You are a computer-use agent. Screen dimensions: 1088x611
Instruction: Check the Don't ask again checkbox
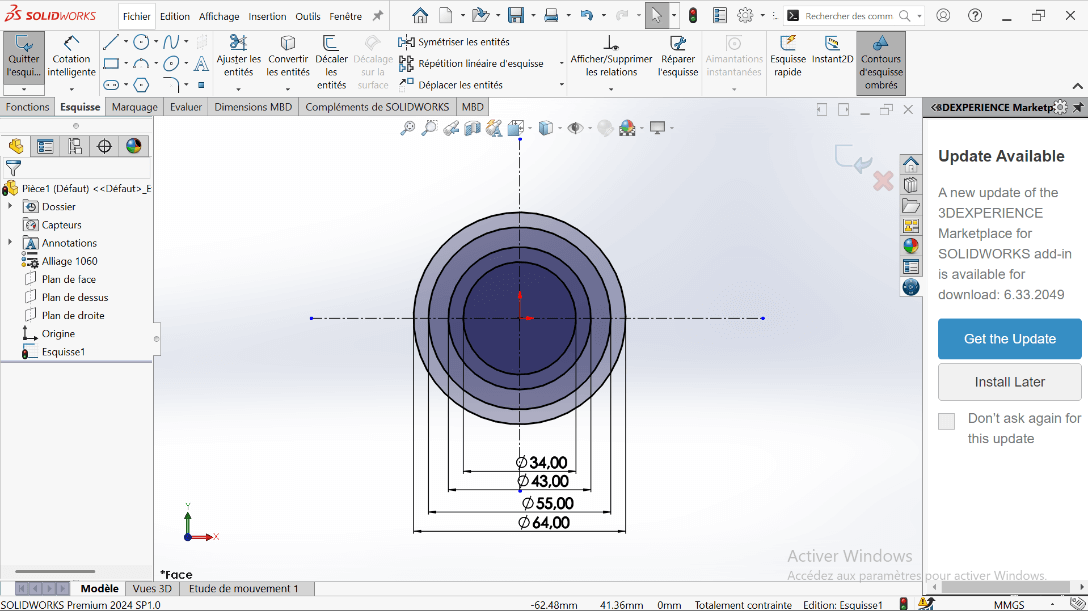(x=946, y=421)
